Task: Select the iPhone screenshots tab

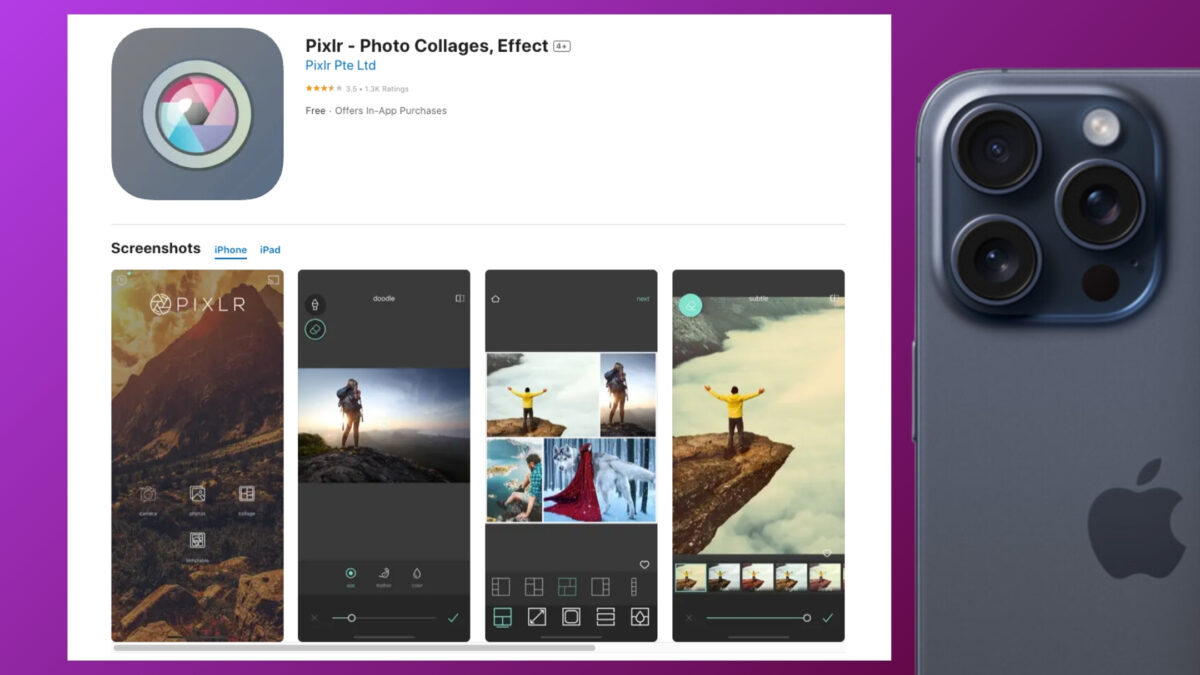Action: coord(230,250)
